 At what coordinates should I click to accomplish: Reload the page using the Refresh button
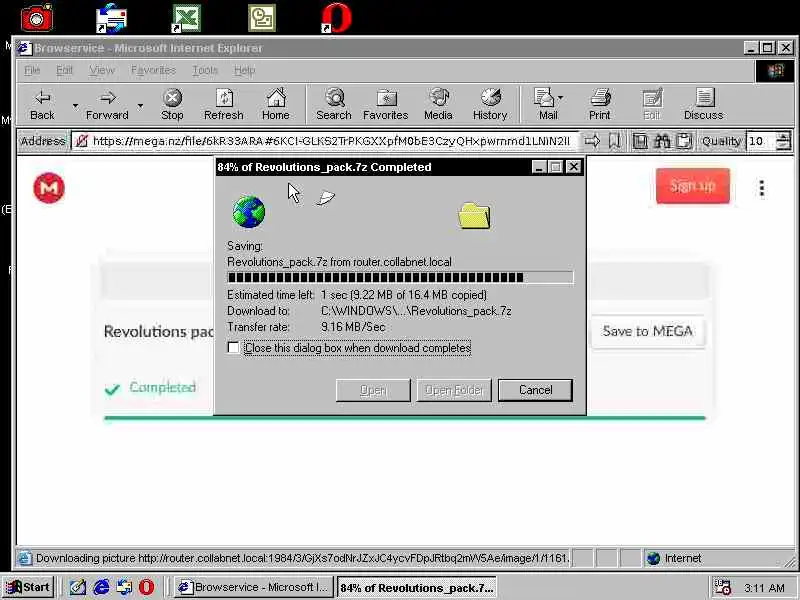223,105
